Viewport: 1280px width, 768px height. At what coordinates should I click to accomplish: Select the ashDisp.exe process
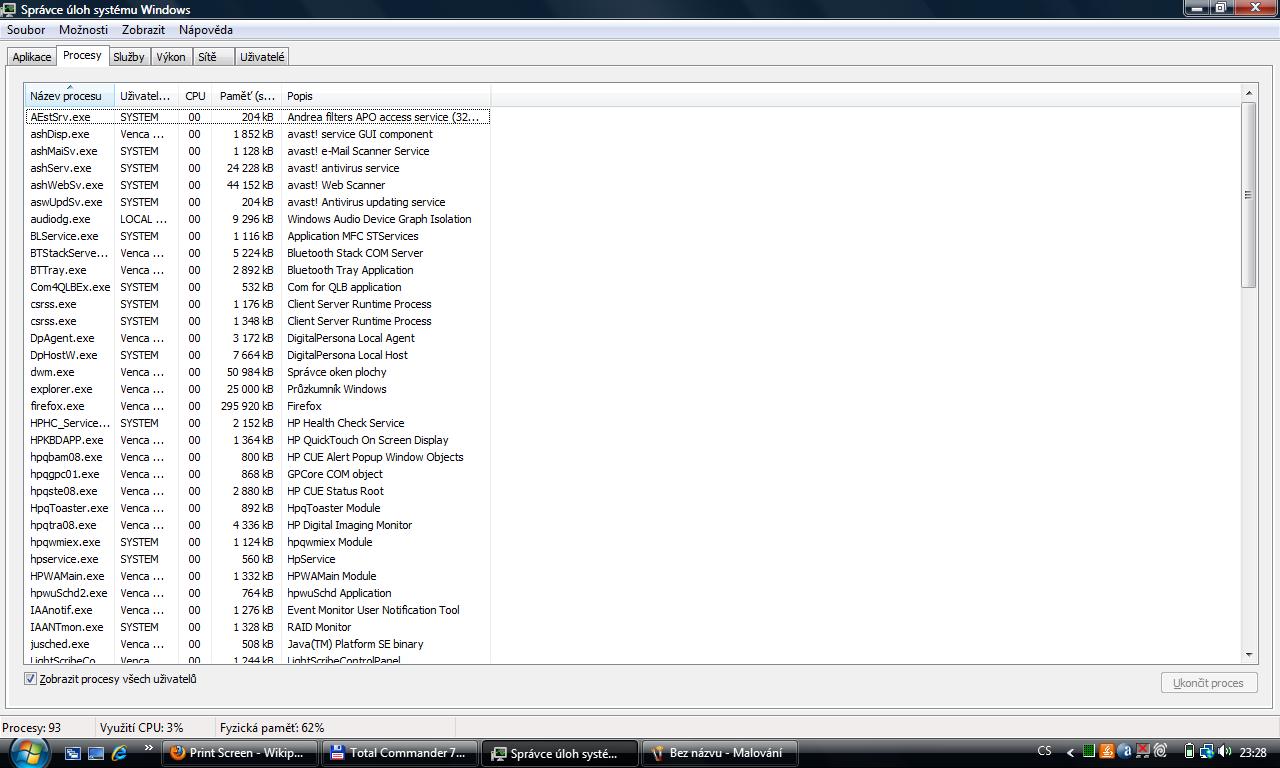(x=257, y=134)
